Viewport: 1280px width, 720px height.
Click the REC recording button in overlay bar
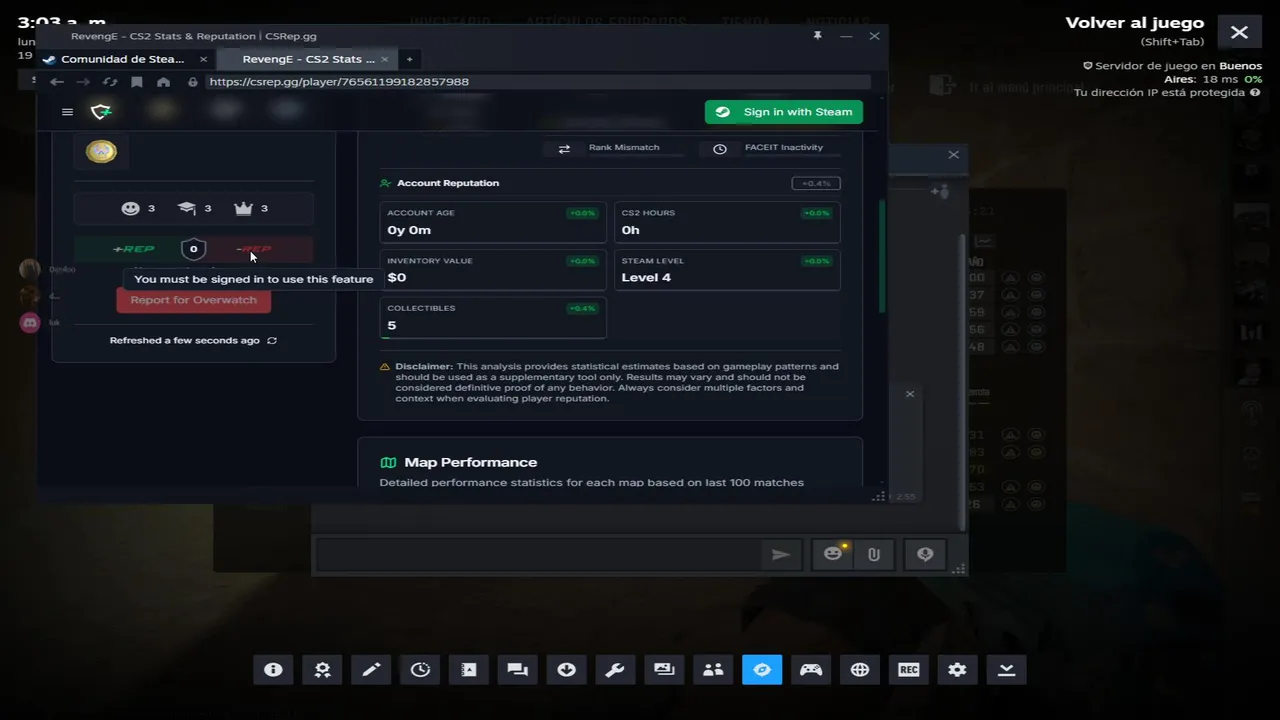pos(909,670)
